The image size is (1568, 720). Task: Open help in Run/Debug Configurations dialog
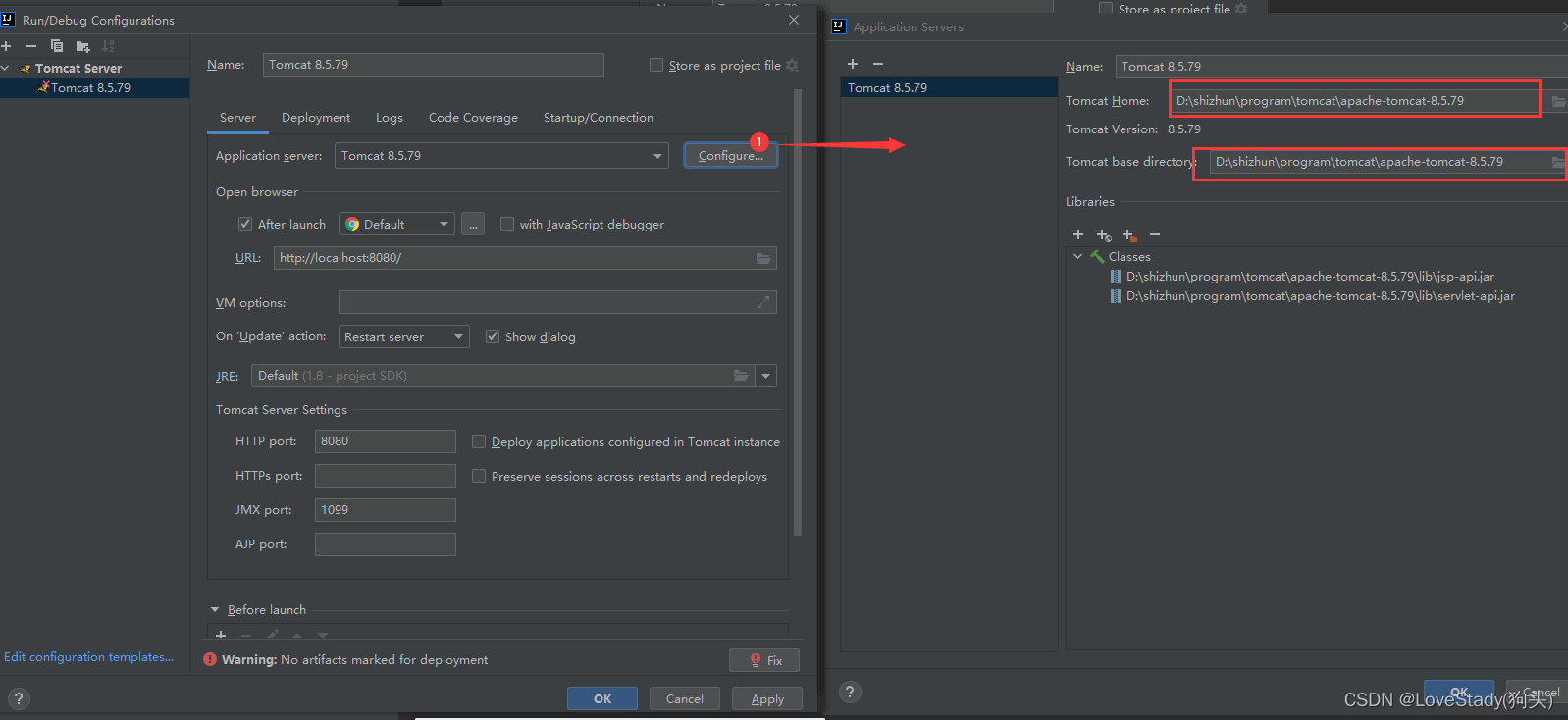(19, 698)
